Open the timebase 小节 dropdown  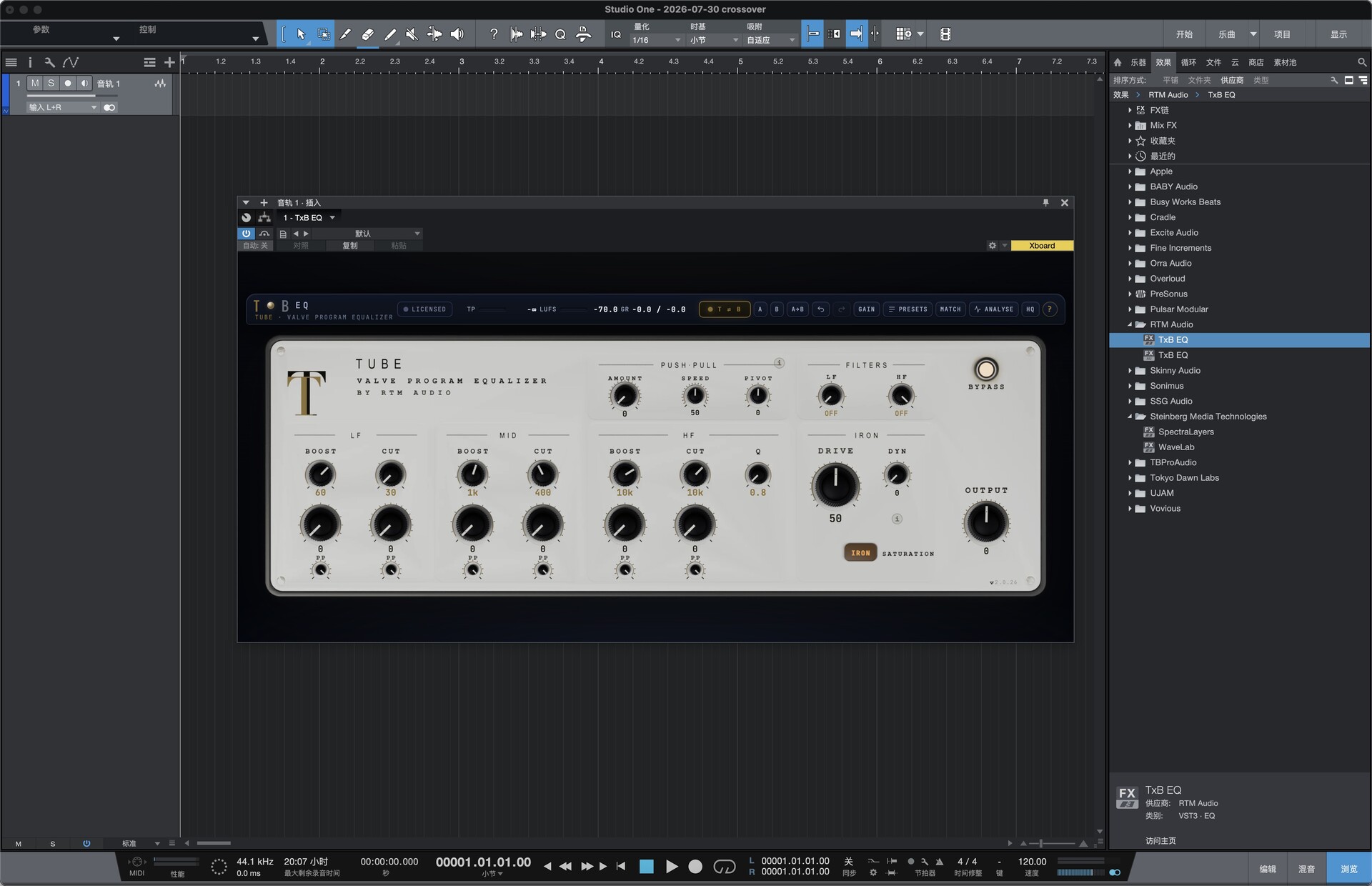tap(713, 40)
